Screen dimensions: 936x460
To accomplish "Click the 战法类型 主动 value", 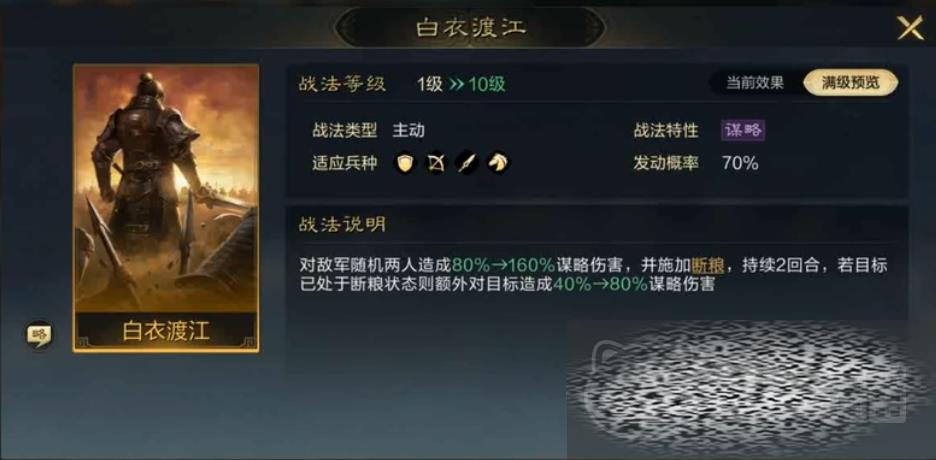I will pyautogui.click(x=408, y=131).
